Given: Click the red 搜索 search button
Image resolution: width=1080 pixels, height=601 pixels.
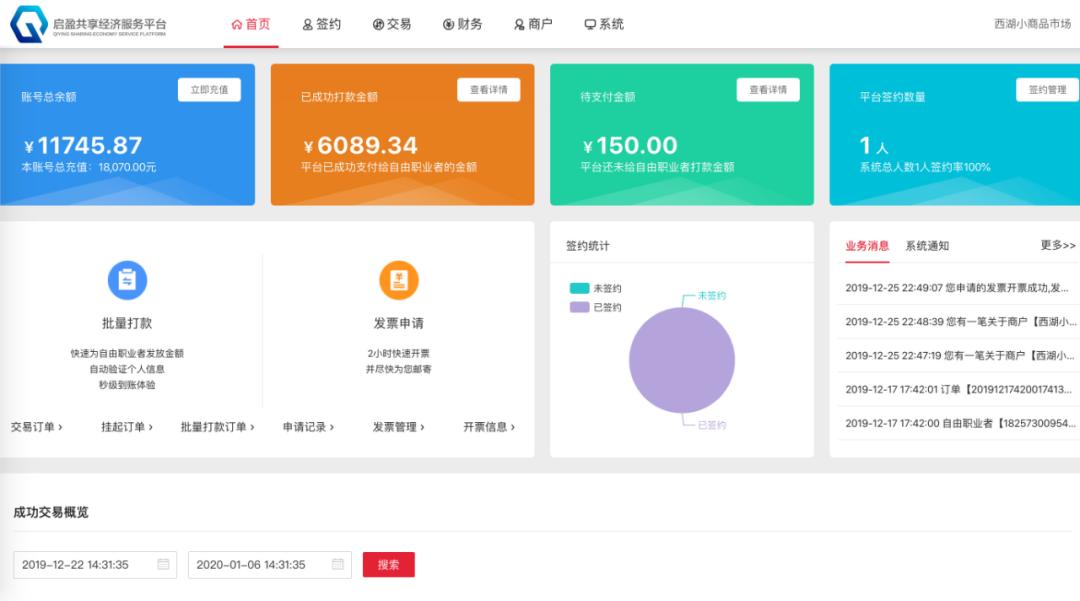Looking at the screenshot, I should pyautogui.click(x=388, y=563).
